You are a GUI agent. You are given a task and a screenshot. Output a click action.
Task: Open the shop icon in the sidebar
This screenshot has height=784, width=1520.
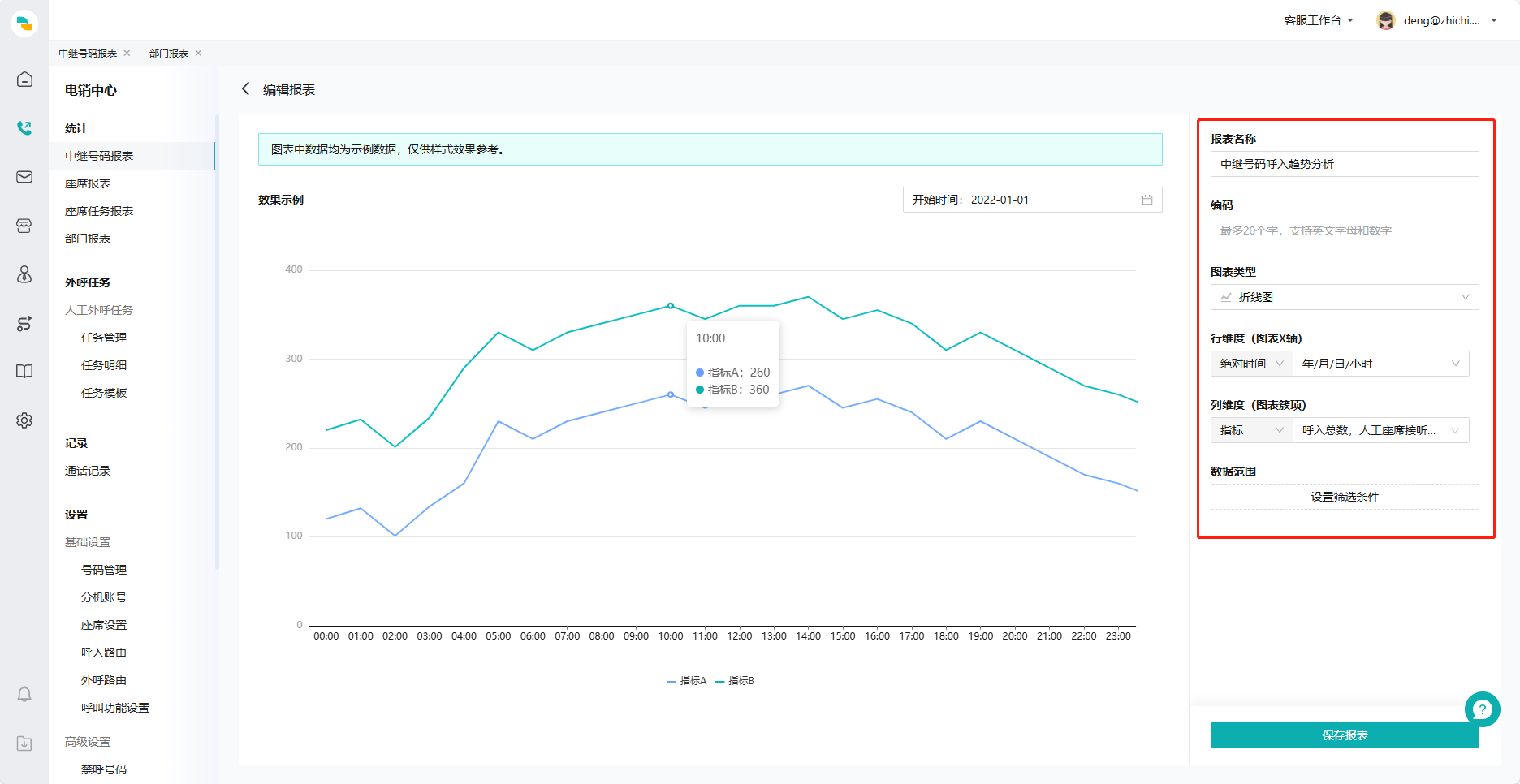pos(24,226)
